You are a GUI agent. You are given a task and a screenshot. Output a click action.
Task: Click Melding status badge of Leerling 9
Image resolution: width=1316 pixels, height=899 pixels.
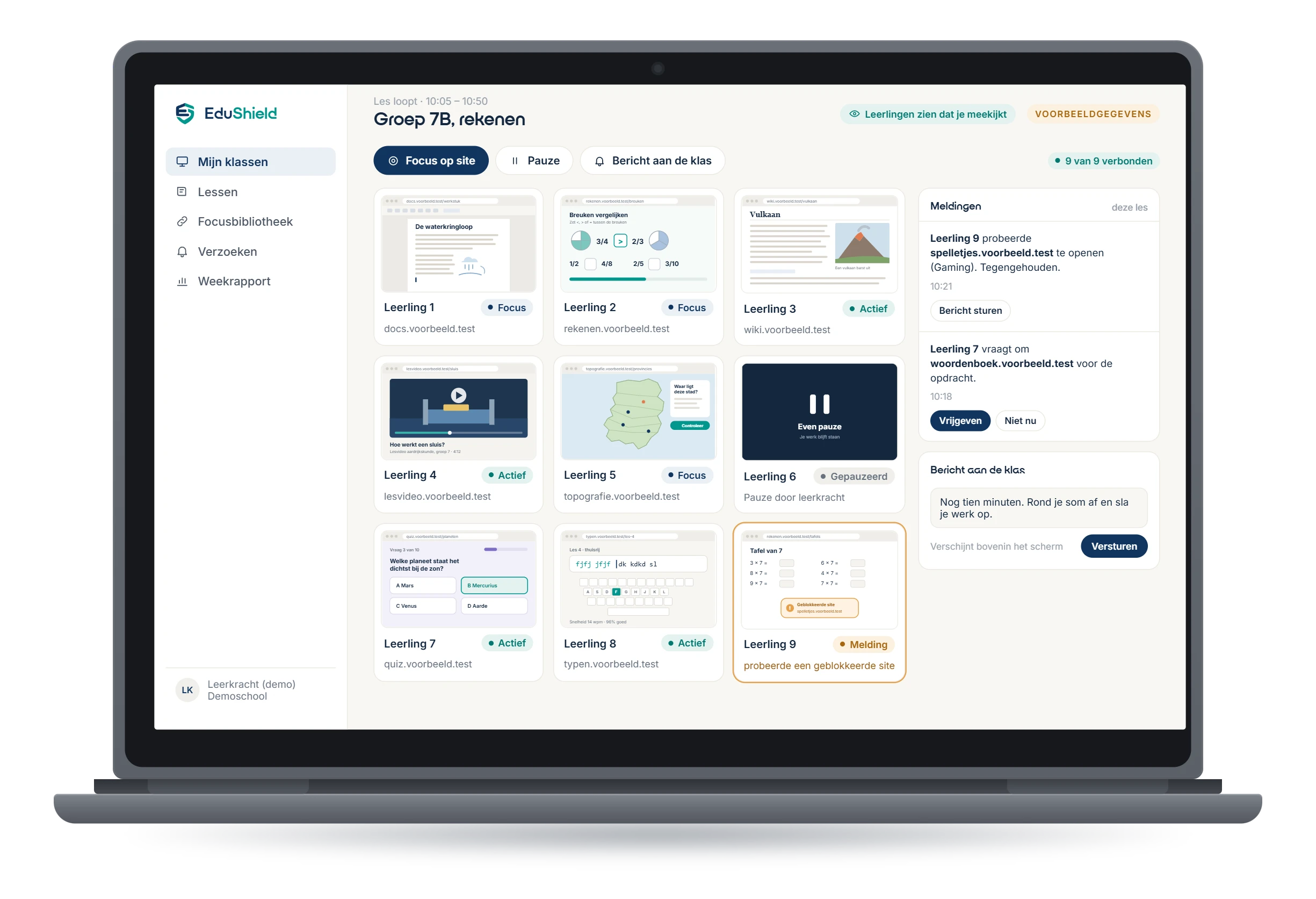(x=863, y=645)
